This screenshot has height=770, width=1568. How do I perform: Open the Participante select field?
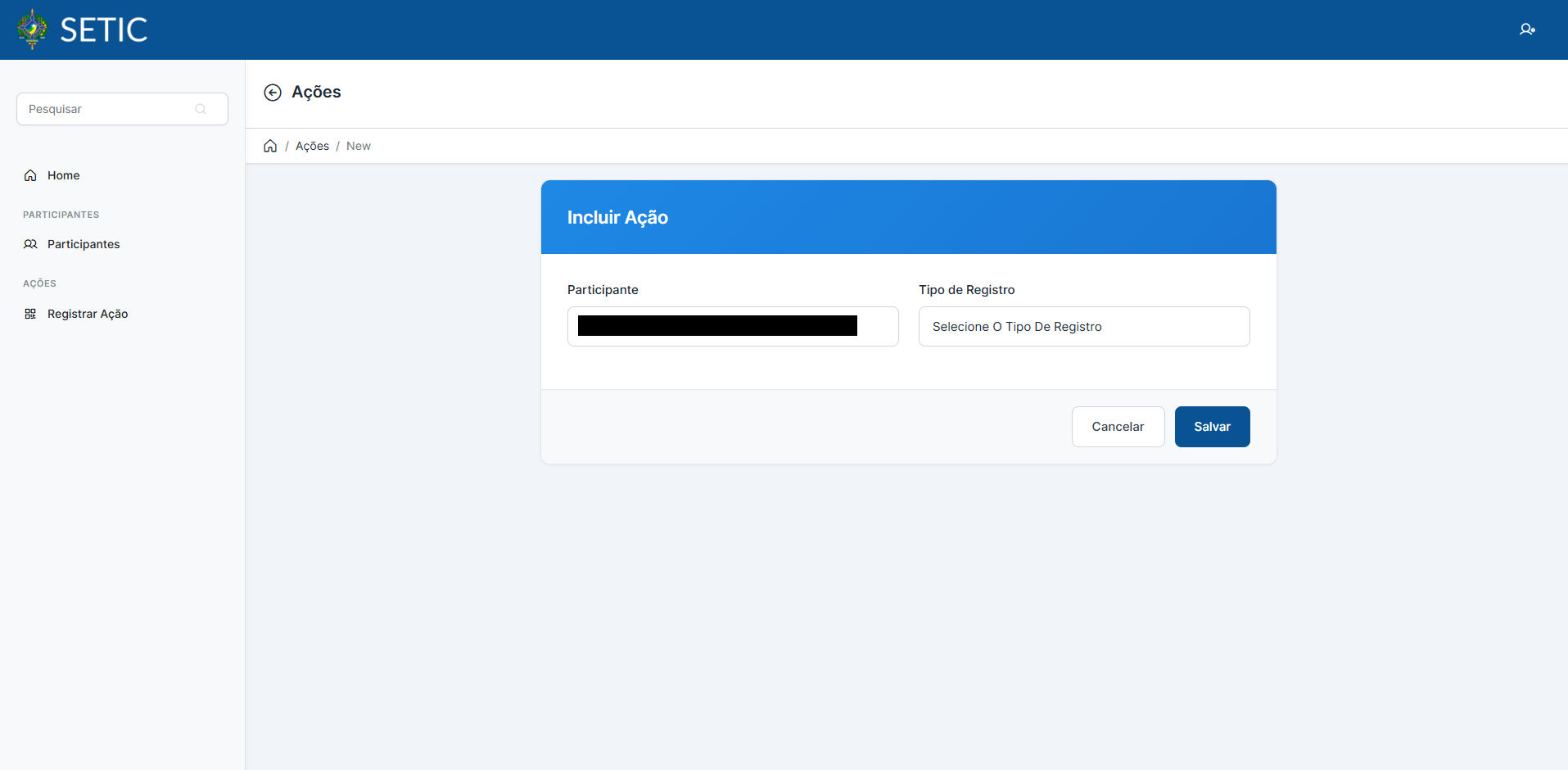[x=733, y=327]
